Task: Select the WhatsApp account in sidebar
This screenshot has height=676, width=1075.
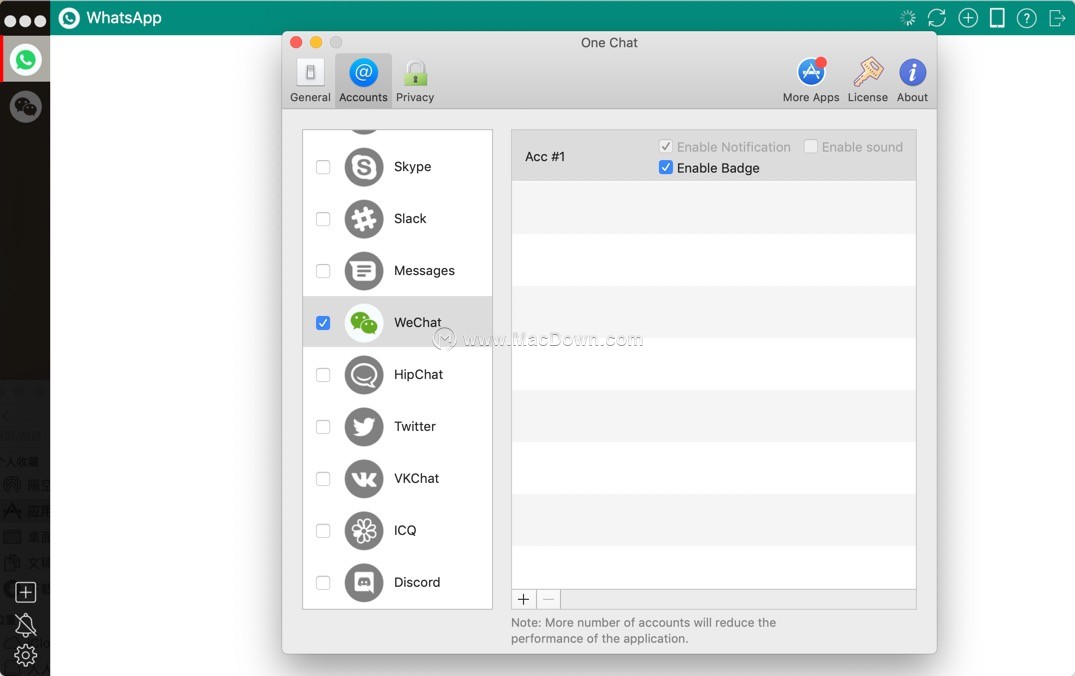Action: coord(25,60)
